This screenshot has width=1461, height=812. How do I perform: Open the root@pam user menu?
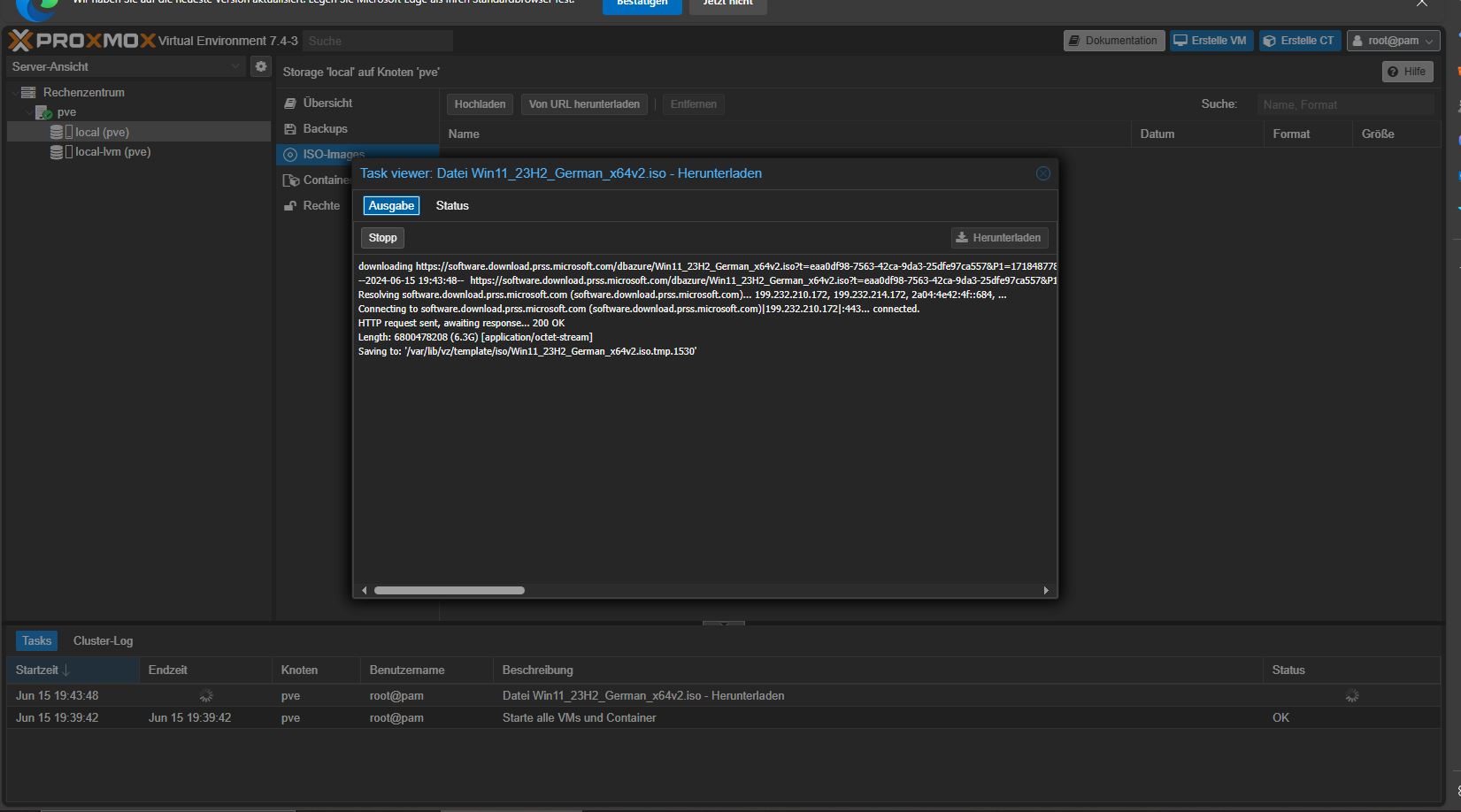click(x=1394, y=41)
